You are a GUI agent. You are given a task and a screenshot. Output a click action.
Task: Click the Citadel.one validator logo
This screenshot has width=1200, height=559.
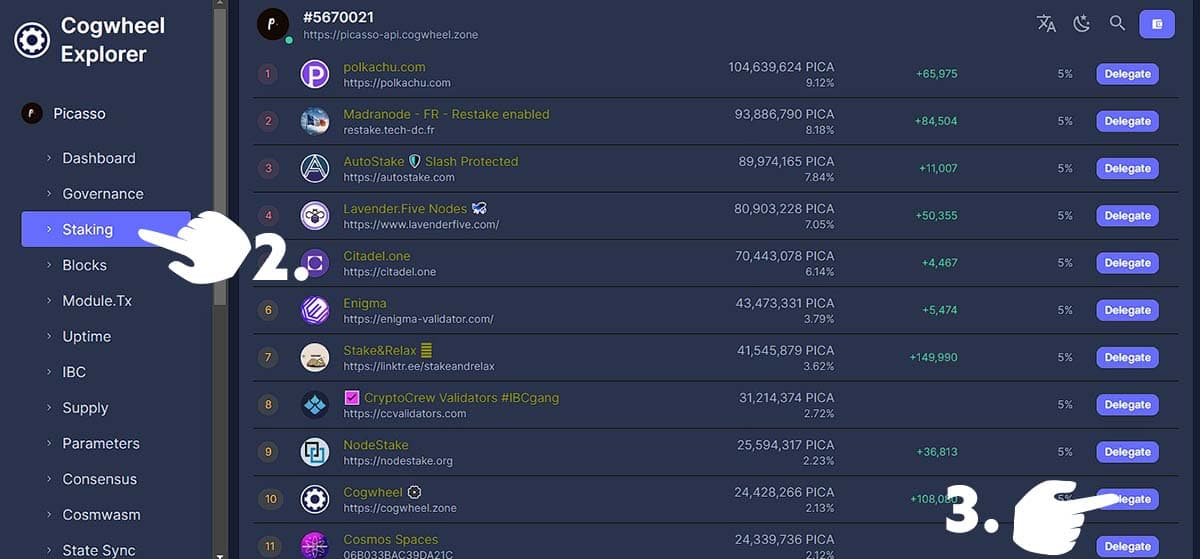click(x=315, y=263)
